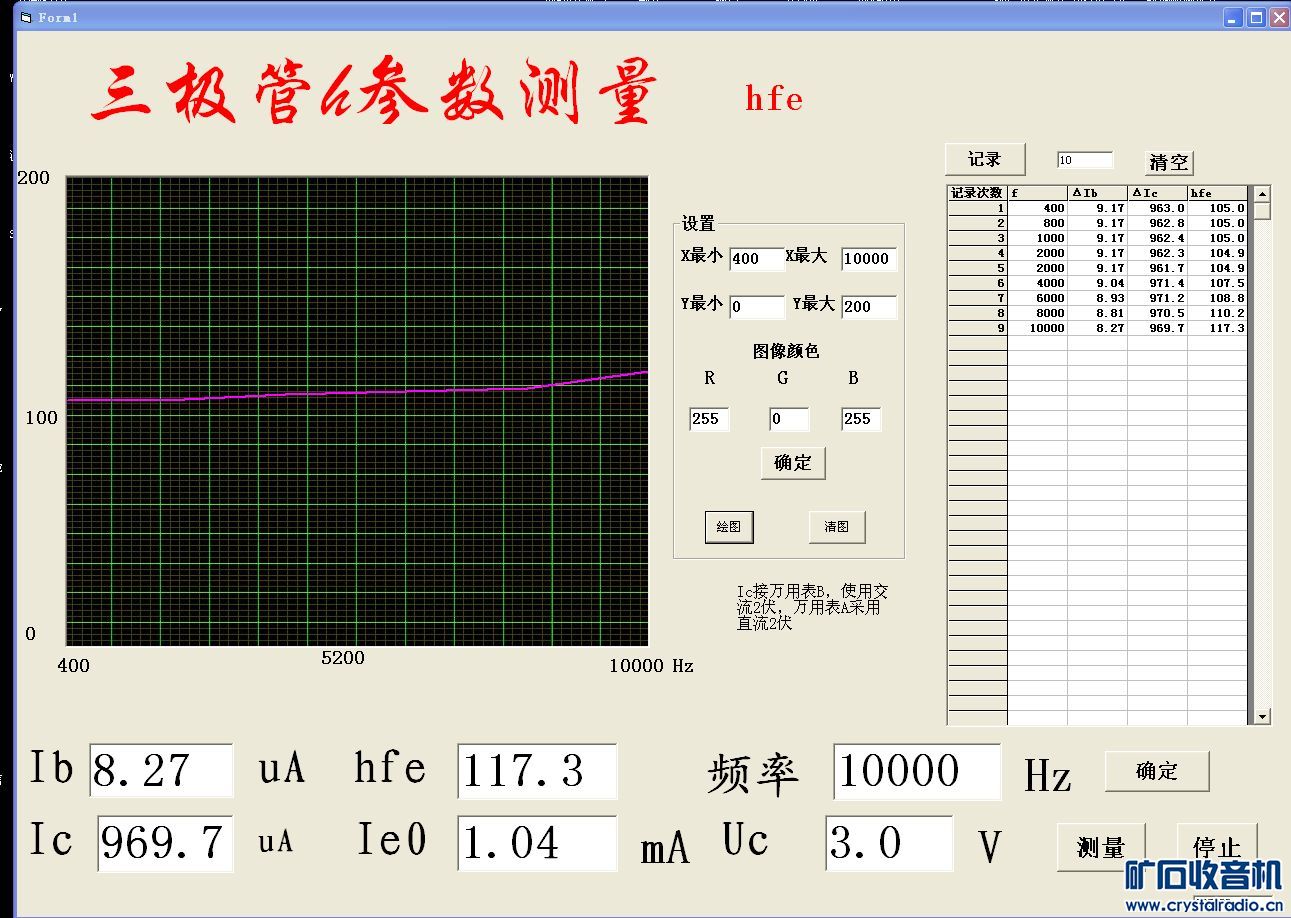Click the 频率 frequency input box
This screenshot has height=918, width=1291.
pos(916,772)
